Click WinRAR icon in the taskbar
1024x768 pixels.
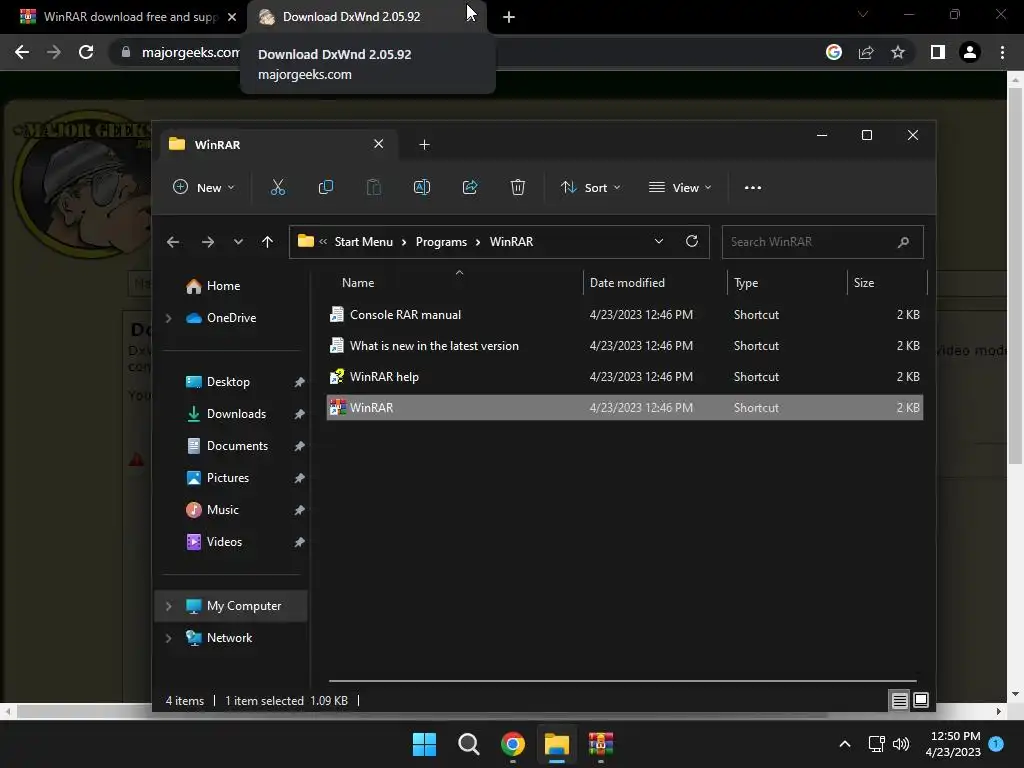pos(601,744)
